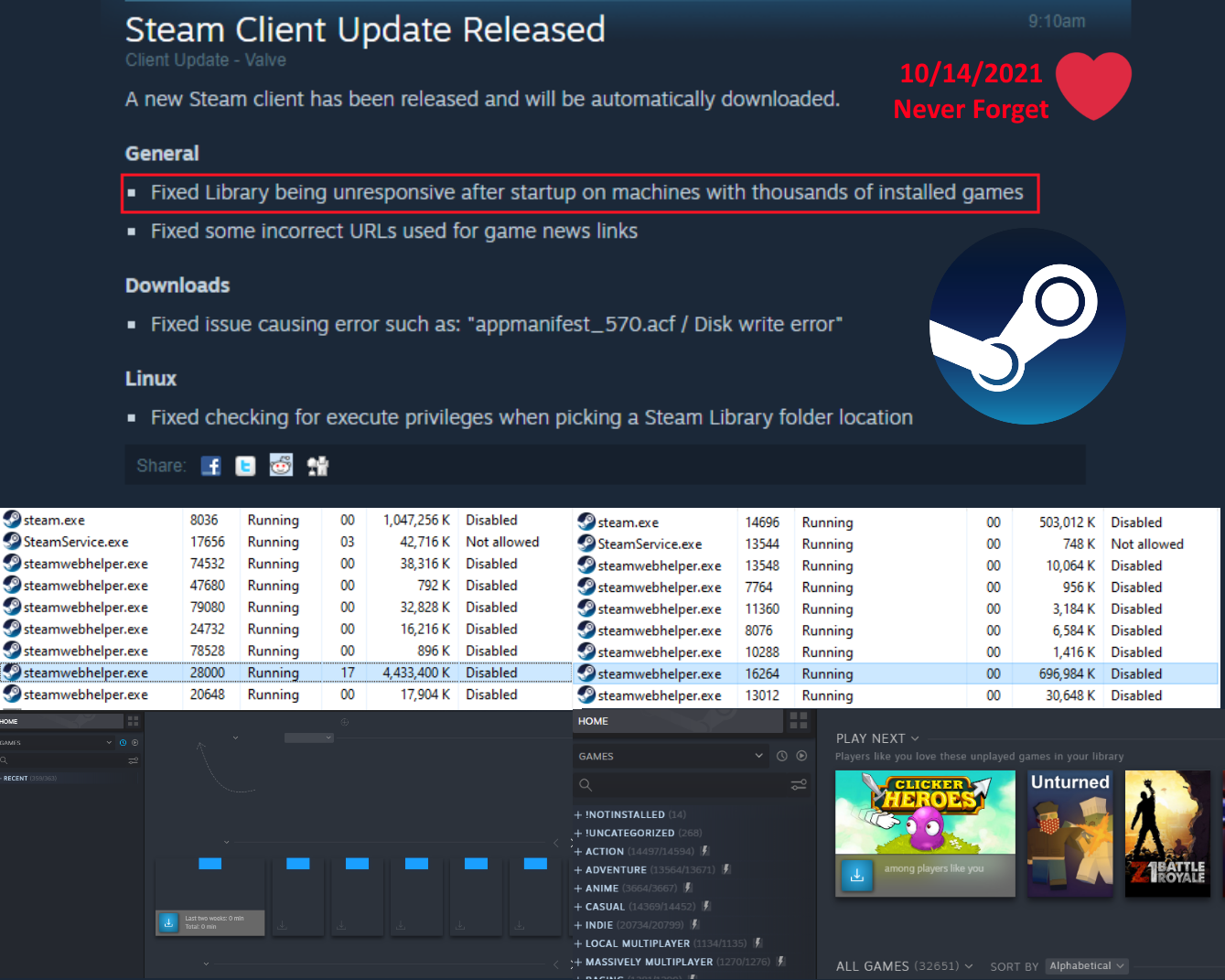Image resolution: width=1225 pixels, height=980 pixels.
Task: Click the Steam icon beside steam.exe PID 14696
Action: [x=586, y=522]
